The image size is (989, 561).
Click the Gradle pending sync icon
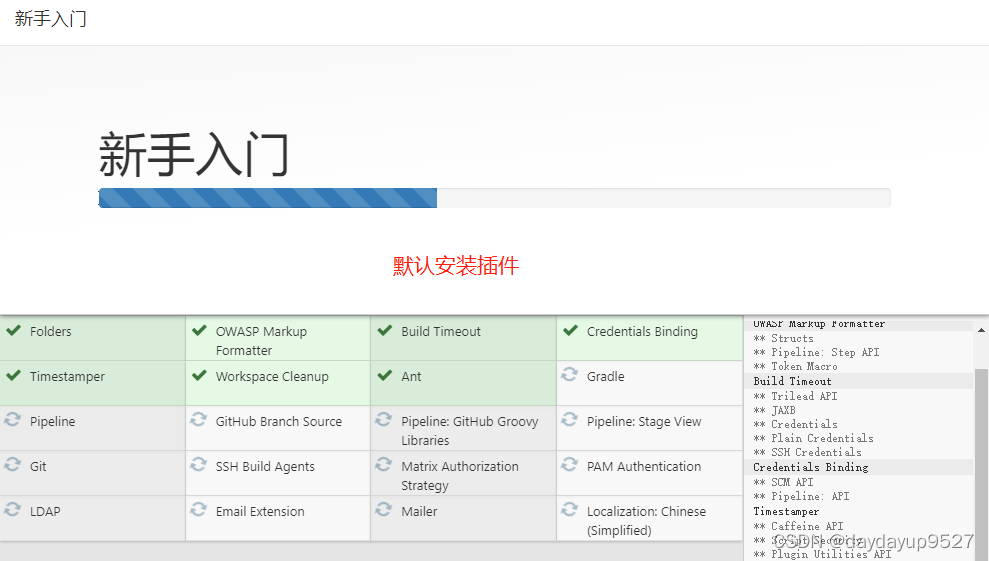point(570,374)
